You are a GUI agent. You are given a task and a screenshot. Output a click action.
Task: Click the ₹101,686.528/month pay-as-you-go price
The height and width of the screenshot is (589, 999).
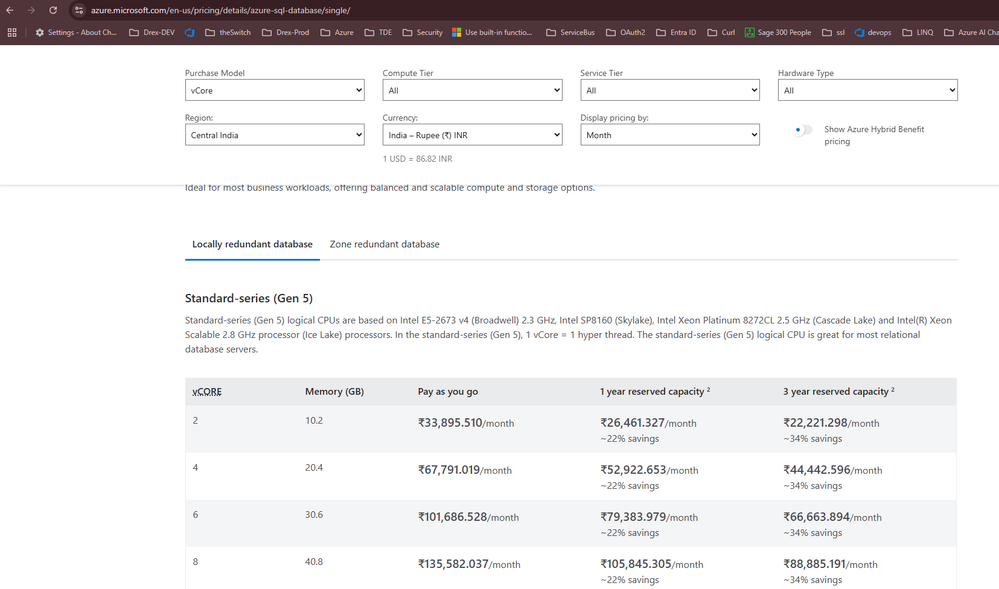click(x=468, y=517)
